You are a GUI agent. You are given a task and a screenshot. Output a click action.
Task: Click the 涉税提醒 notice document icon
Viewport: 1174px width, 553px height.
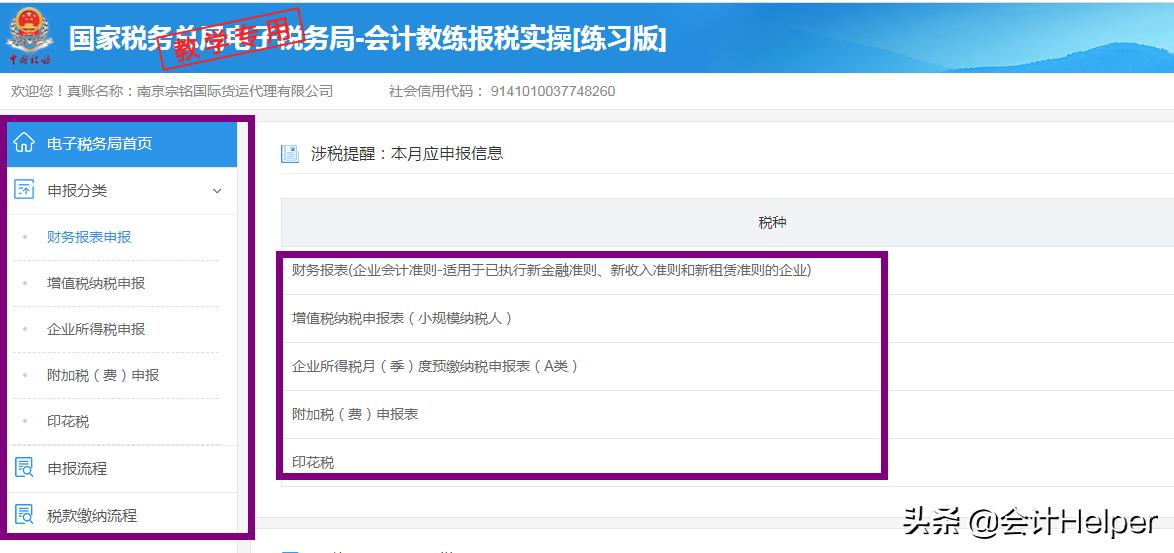(290, 154)
